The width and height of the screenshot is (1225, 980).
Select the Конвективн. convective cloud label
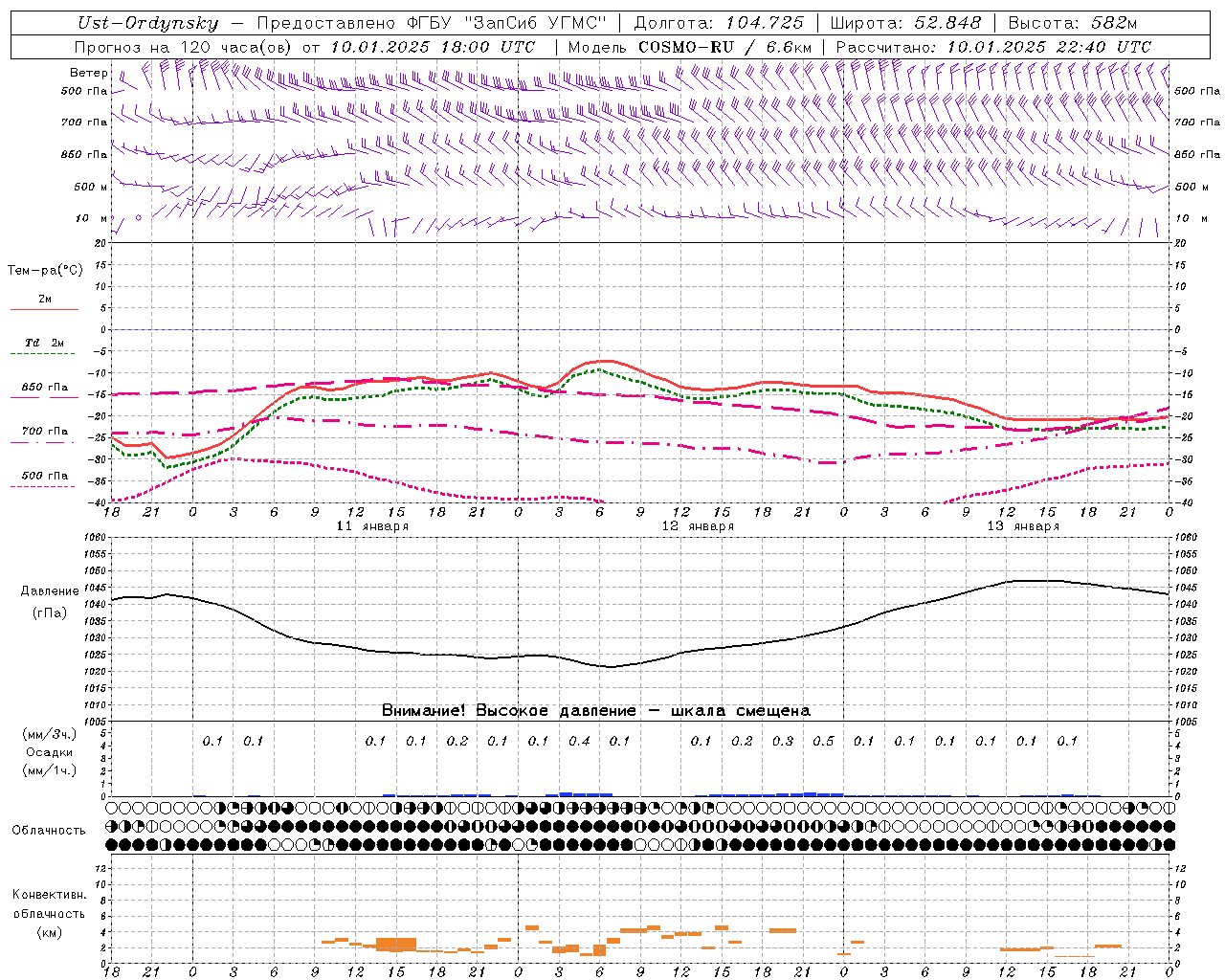(x=49, y=895)
